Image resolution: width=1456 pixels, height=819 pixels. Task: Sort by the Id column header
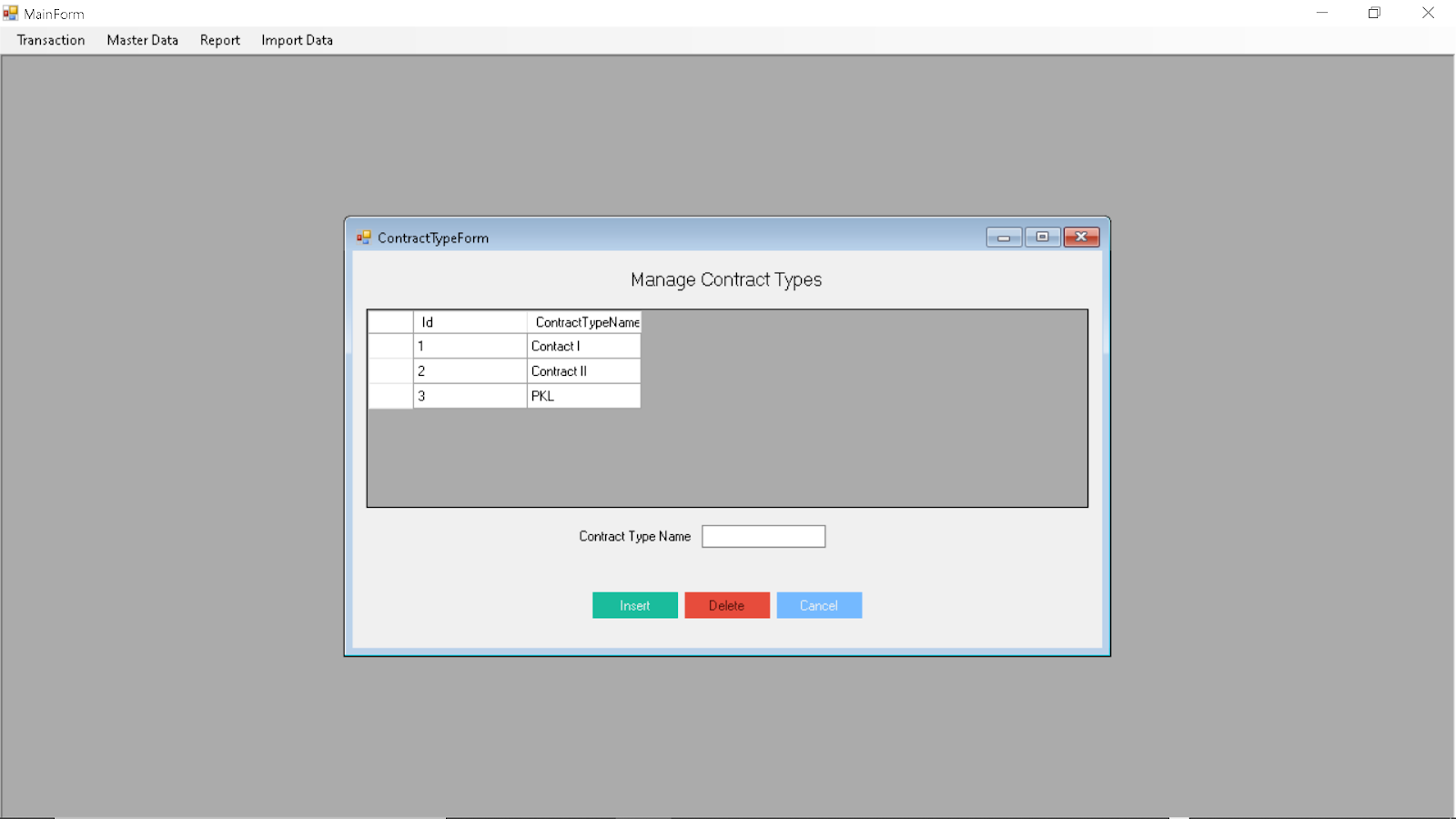tap(470, 322)
